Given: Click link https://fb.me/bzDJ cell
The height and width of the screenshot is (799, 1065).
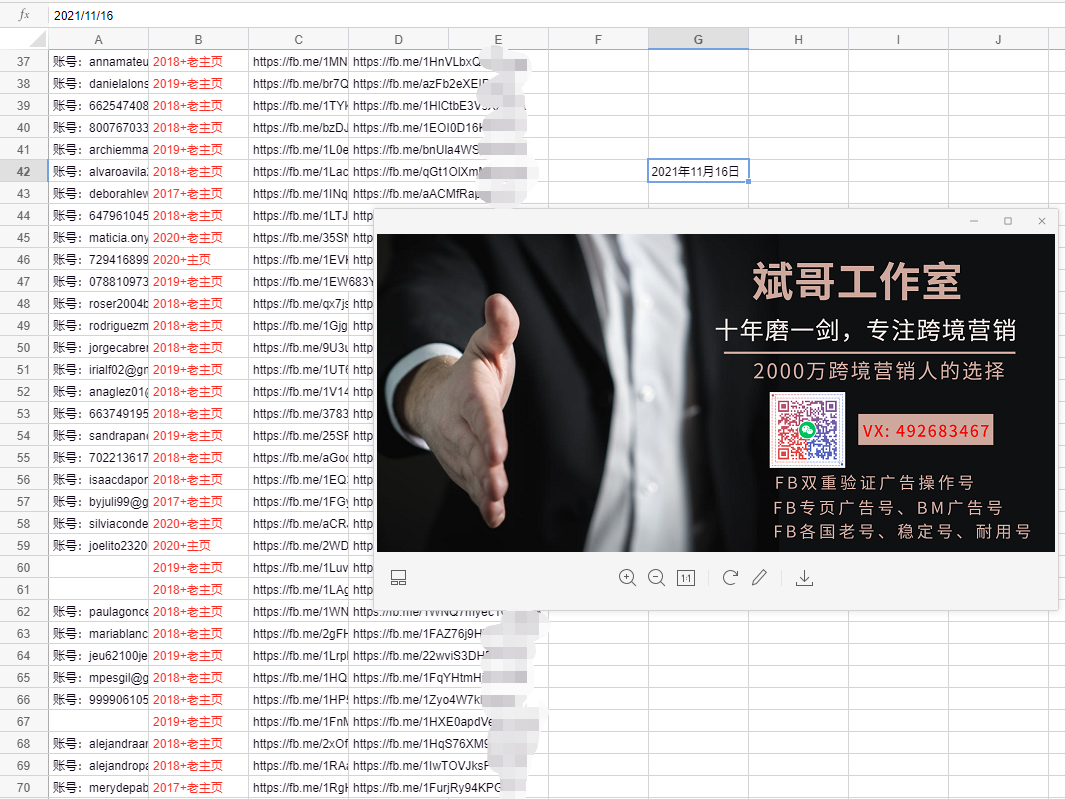Looking at the screenshot, I should (299, 128).
